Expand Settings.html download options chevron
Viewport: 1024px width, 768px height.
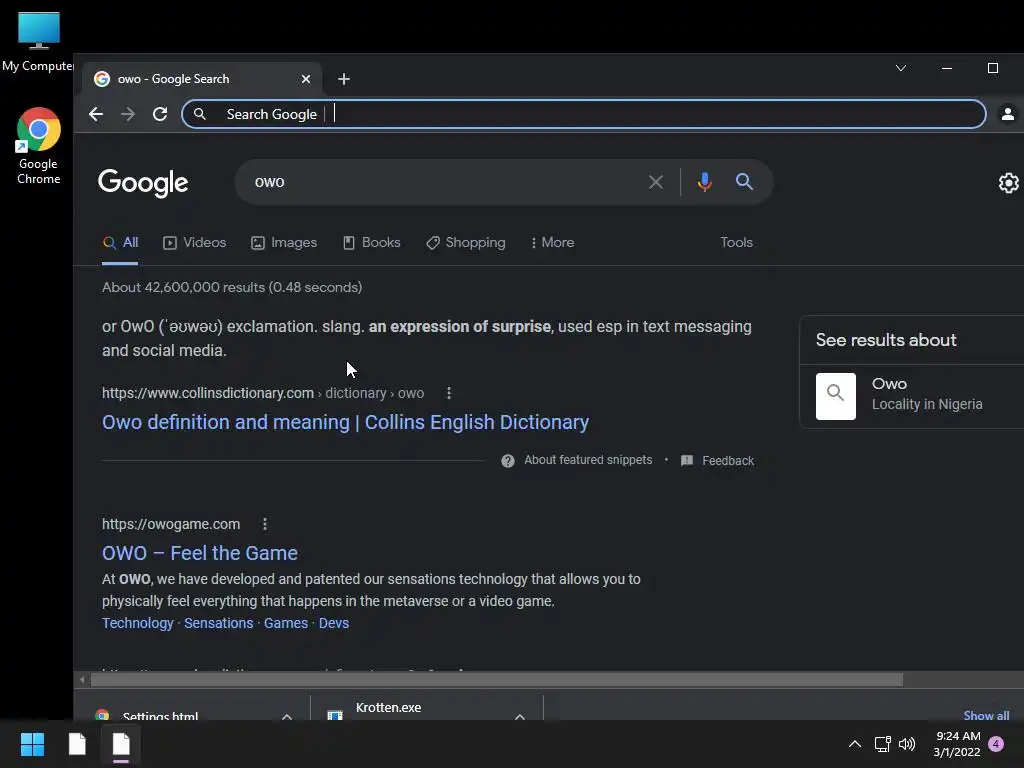[287, 716]
